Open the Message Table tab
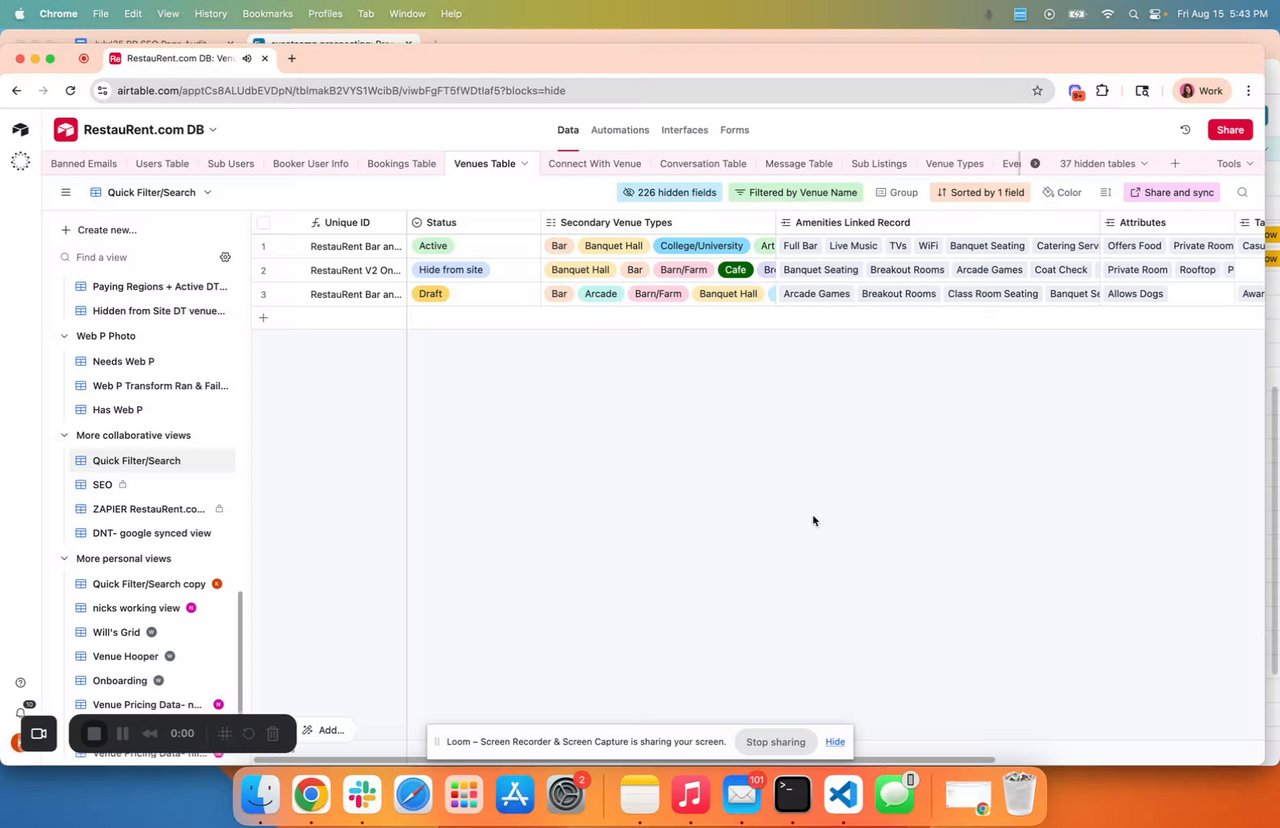 pyautogui.click(x=799, y=163)
